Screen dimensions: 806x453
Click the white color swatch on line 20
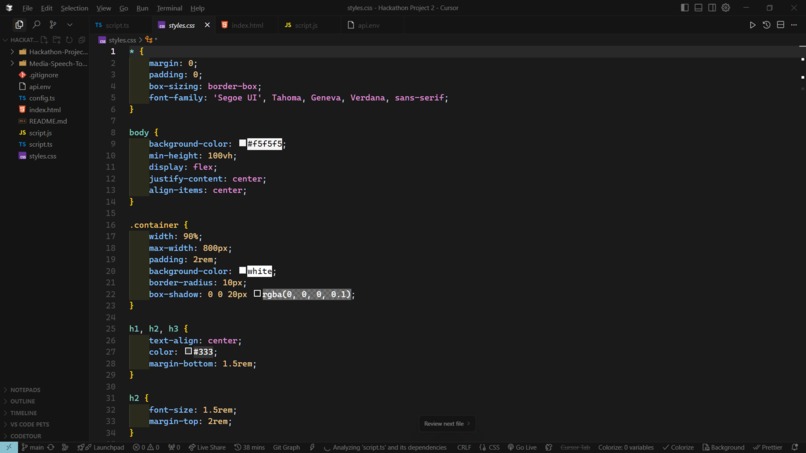click(x=242, y=270)
